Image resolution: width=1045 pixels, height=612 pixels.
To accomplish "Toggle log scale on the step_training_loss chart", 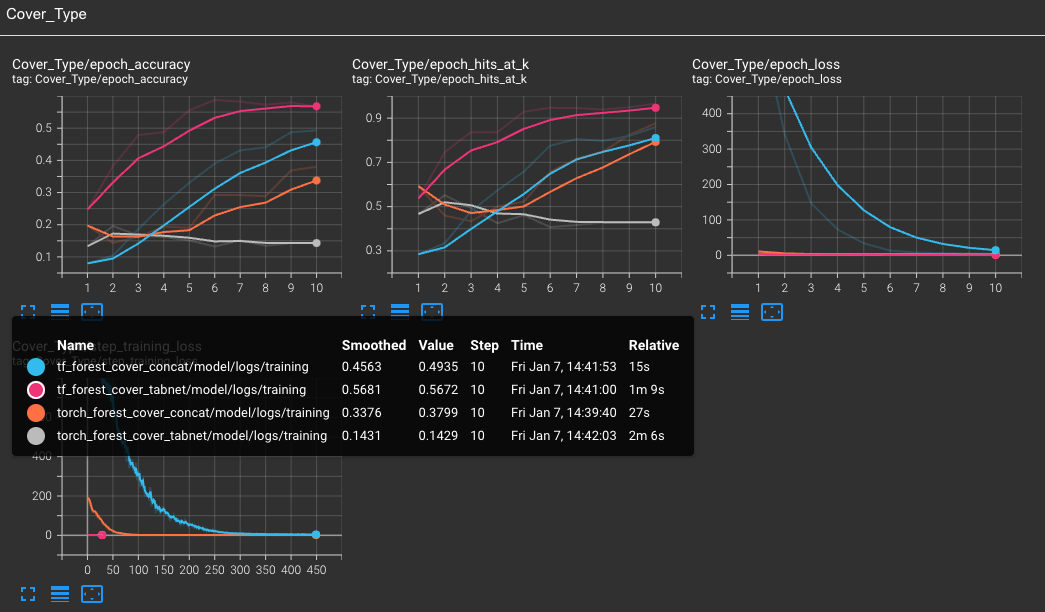I will 59,593.
